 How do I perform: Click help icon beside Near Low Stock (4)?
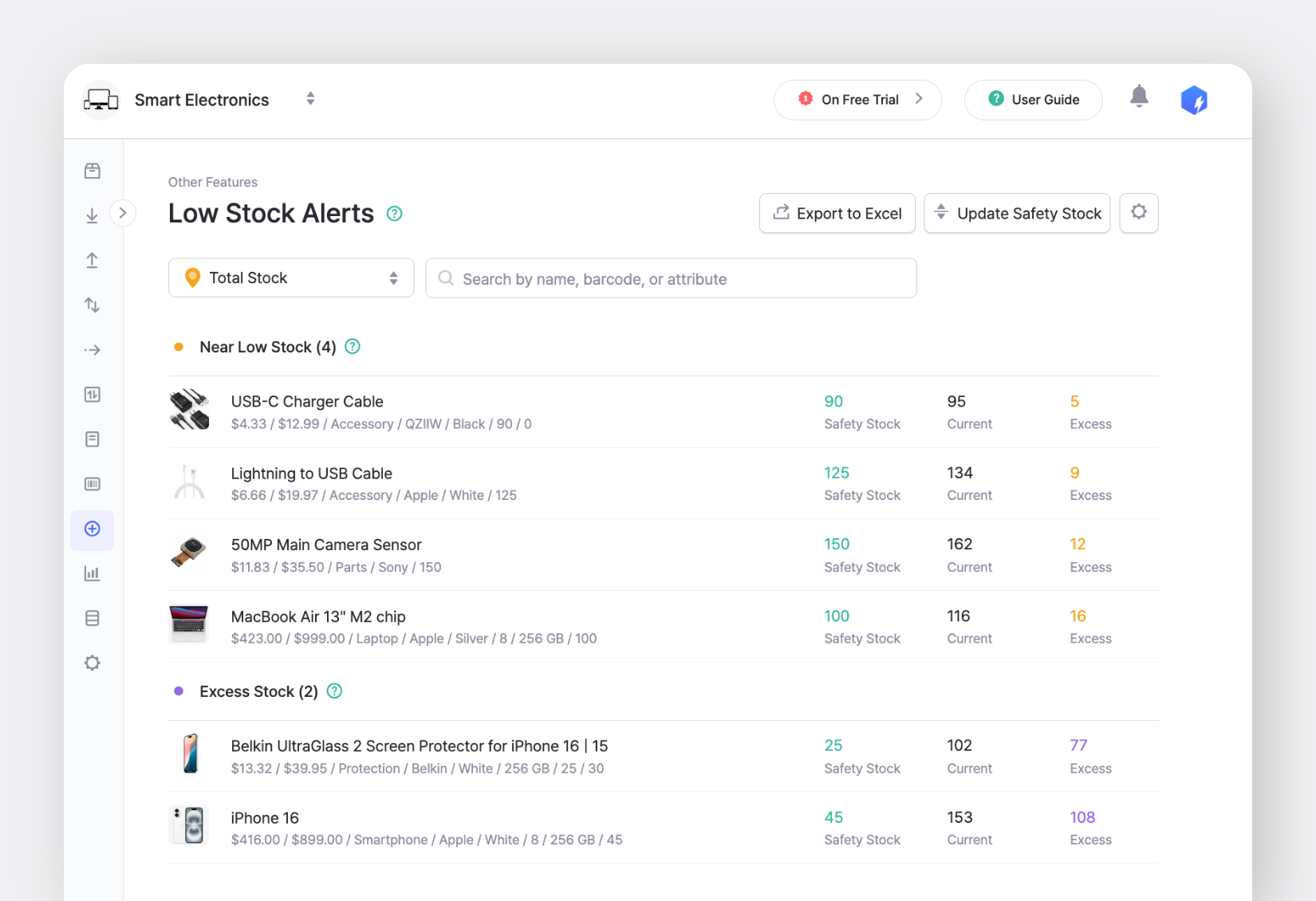point(352,347)
